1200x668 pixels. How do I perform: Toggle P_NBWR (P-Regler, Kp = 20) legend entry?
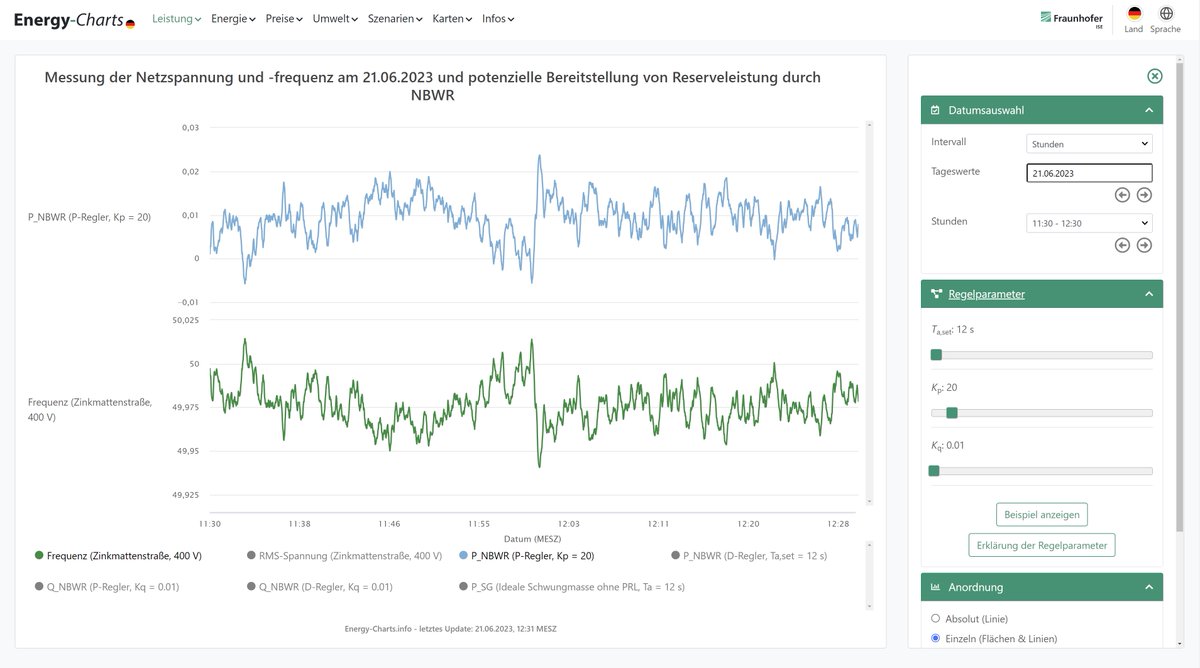coord(526,555)
